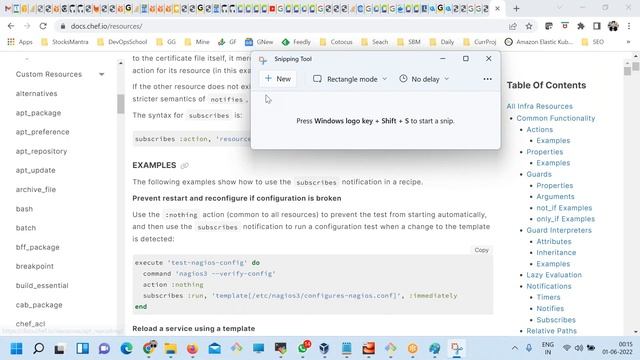Reload the docs.chef.io page
Image resolution: width=640 pixels, height=360 pixels.
click(43, 26)
